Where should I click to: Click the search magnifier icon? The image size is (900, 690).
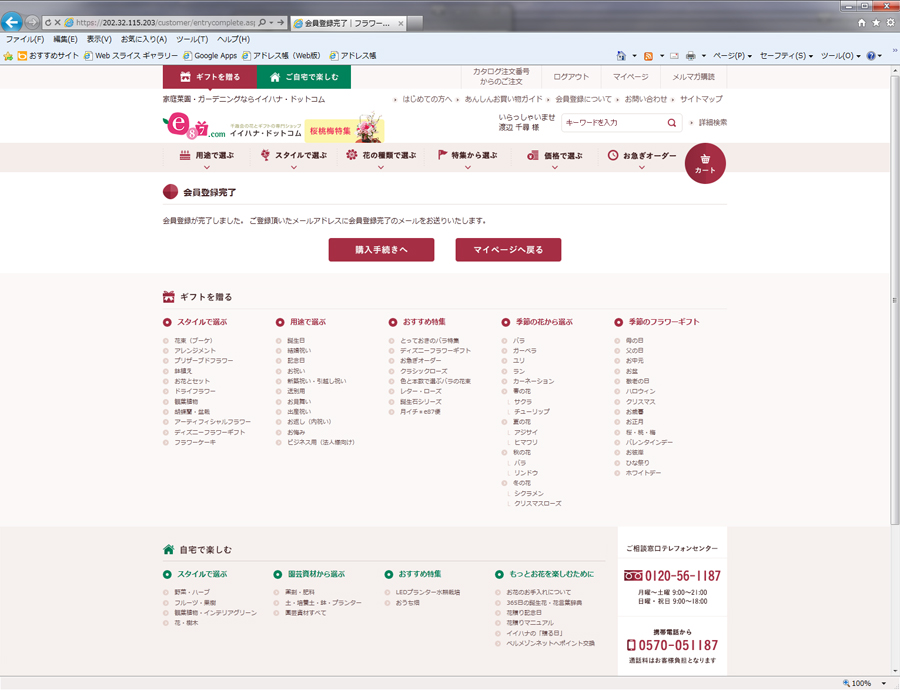[672, 123]
